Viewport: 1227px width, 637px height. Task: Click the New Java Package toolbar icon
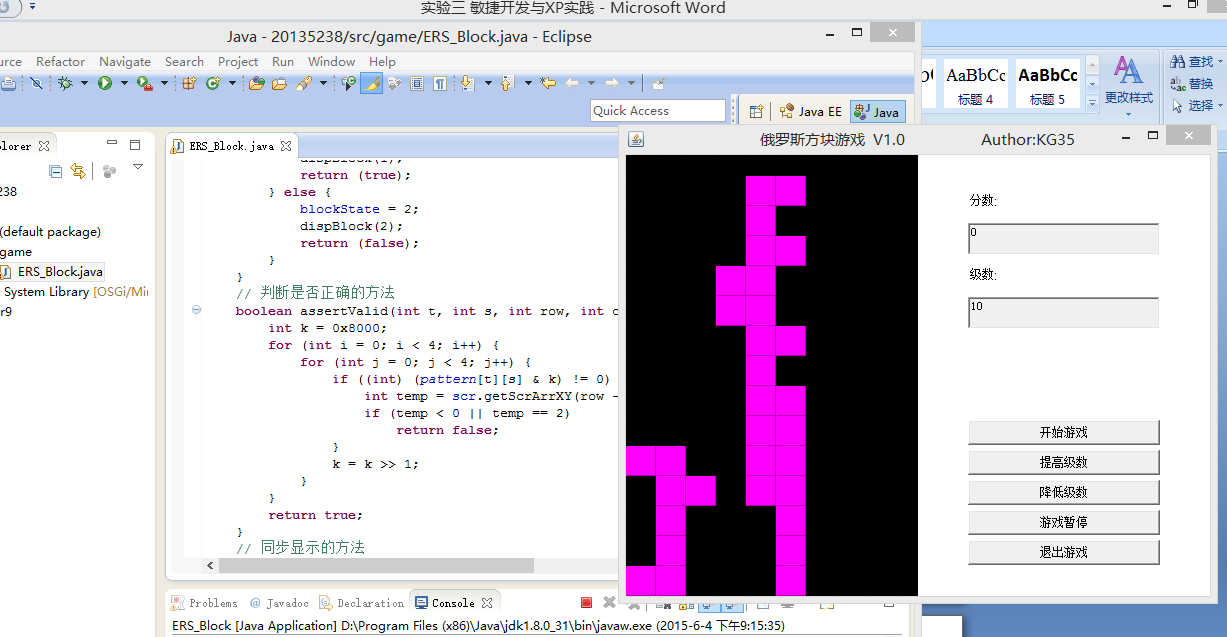pos(189,83)
